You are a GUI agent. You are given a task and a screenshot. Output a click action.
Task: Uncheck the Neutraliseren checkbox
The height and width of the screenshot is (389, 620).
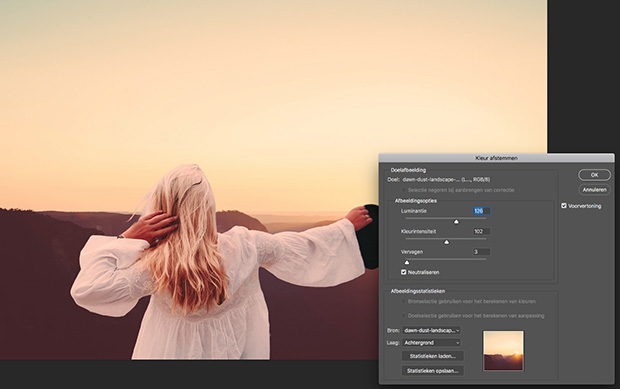404,272
